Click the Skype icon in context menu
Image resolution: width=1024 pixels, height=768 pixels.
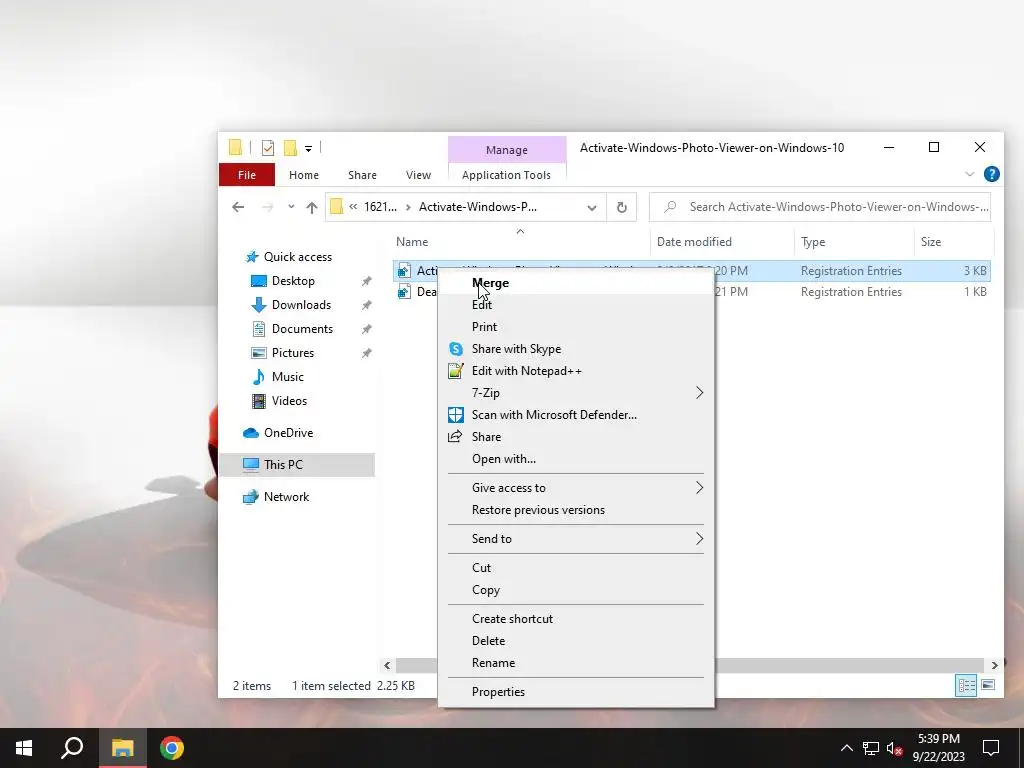tap(455, 349)
